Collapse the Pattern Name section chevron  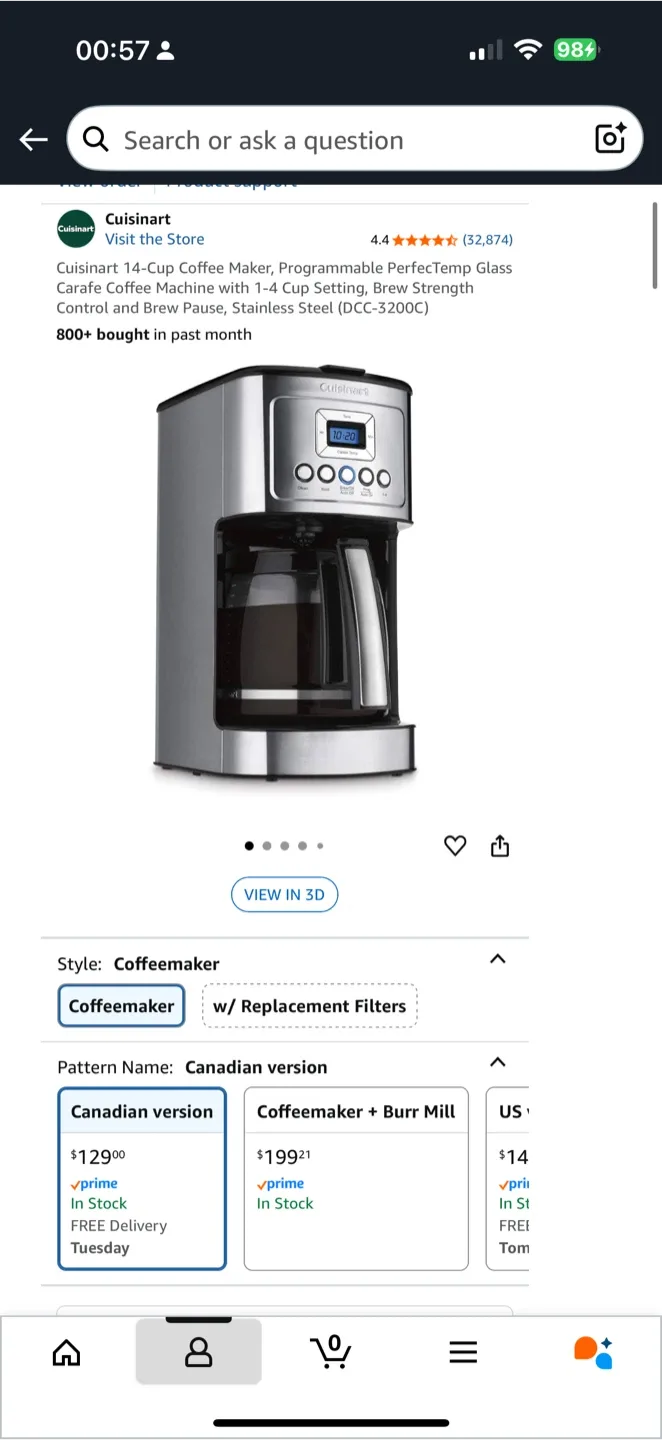pos(498,1062)
